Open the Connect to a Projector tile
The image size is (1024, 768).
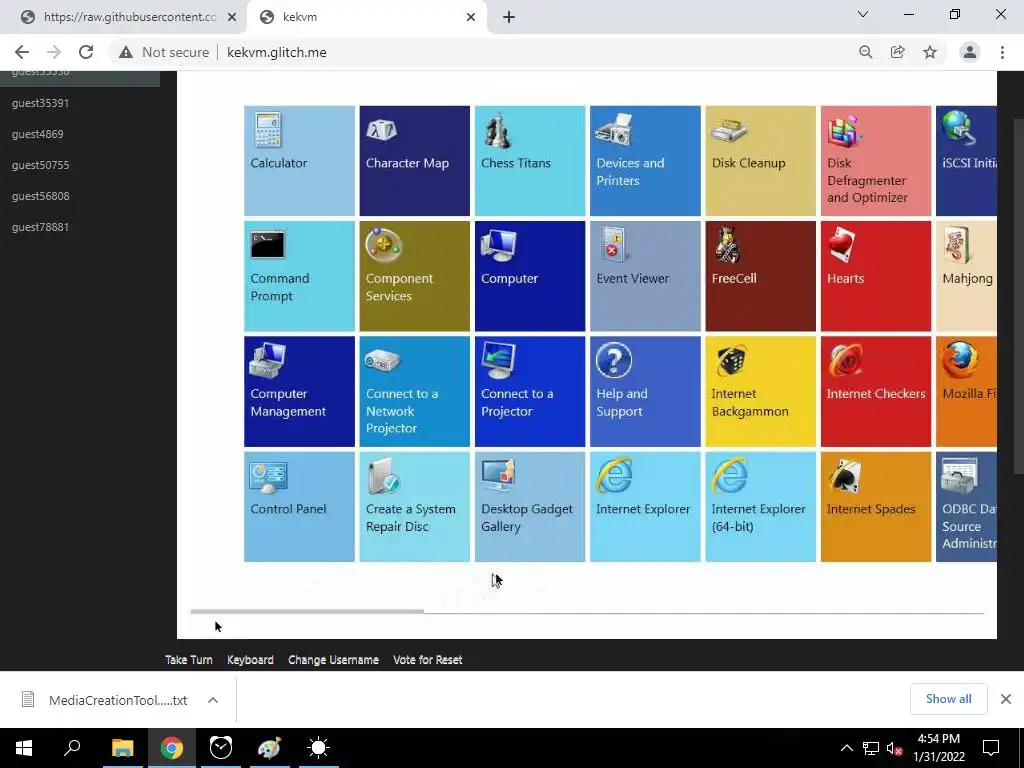click(530, 392)
